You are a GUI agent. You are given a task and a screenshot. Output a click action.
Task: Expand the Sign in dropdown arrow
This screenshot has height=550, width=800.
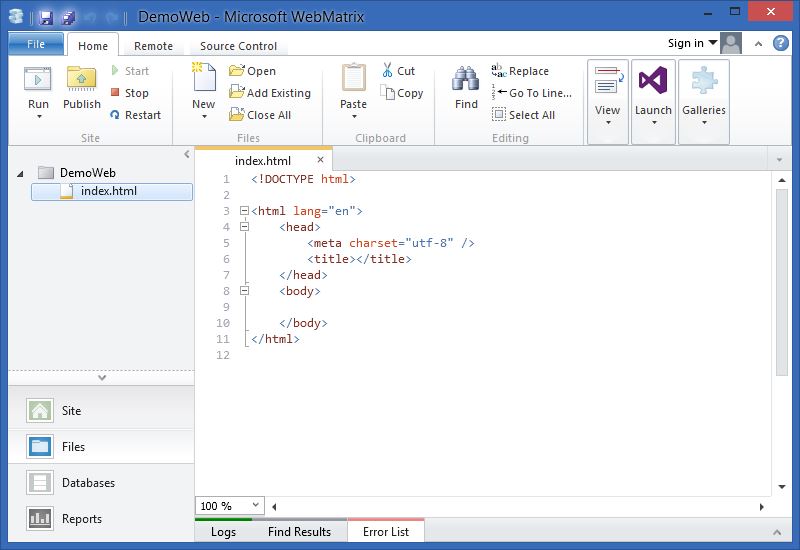pyautogui.click(x=712, y=43)
